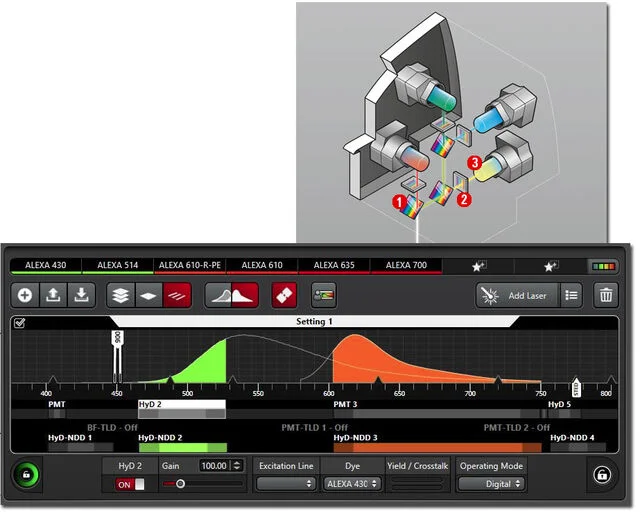Switch to the ALEXA 635 tab

point(334,266)
